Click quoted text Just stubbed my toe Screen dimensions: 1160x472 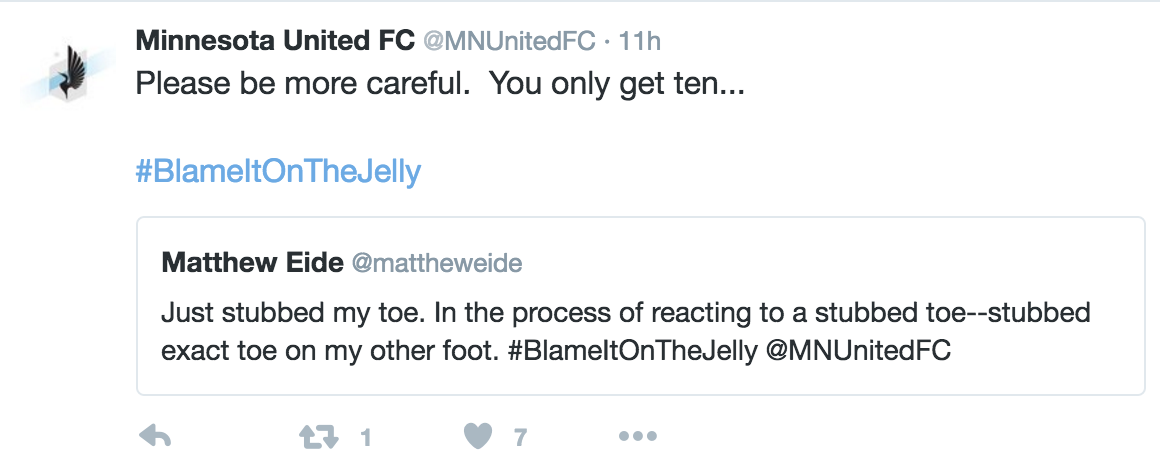click(x=294, y=313)
